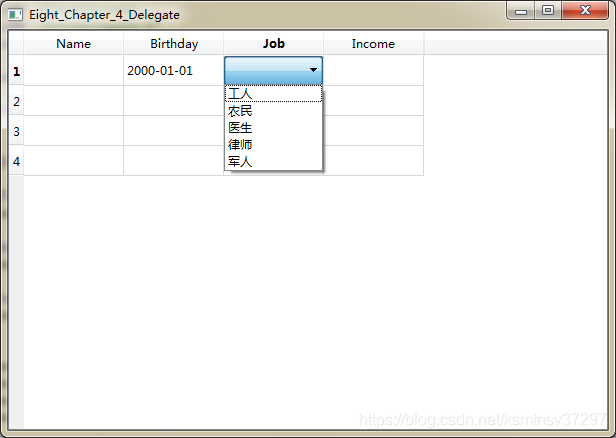Click the Job column header

pyautogui.click(x=273, y=44)
